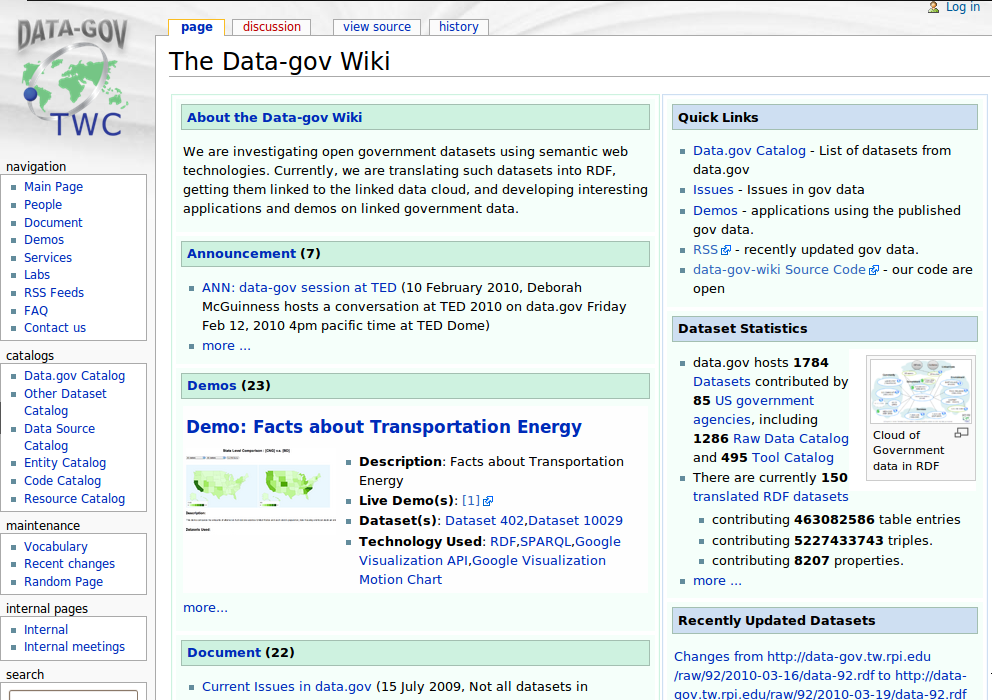Viewport: 992px width, 700px height.
Task: Click external link icon after Source Code
Action: (874, 270)
